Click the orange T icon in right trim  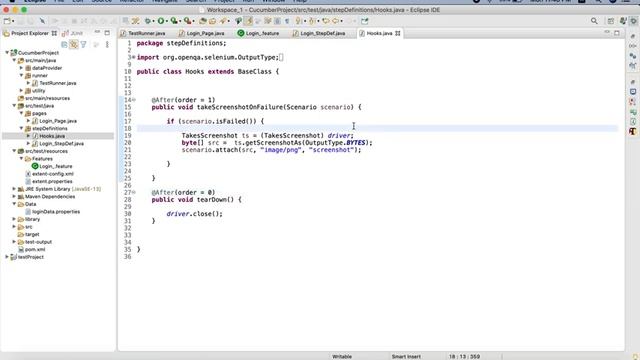point(633,131)
